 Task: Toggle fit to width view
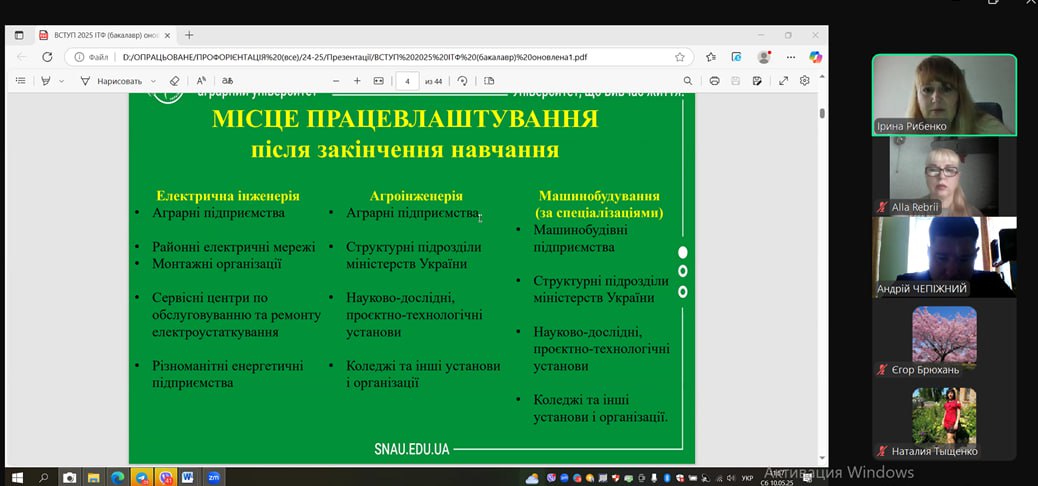pyautogui.click(x=379, y=81)
